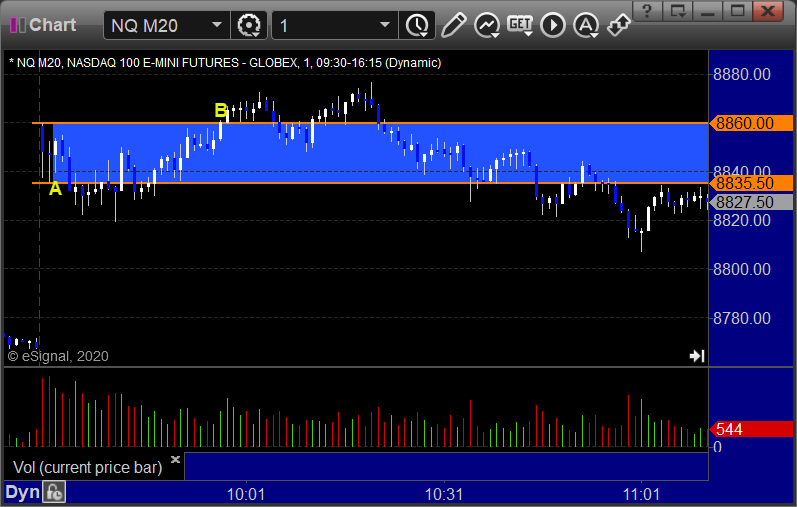Click the 544 volume value label
The width and height of the screenshot is (797, 507).
coord(751,429)
